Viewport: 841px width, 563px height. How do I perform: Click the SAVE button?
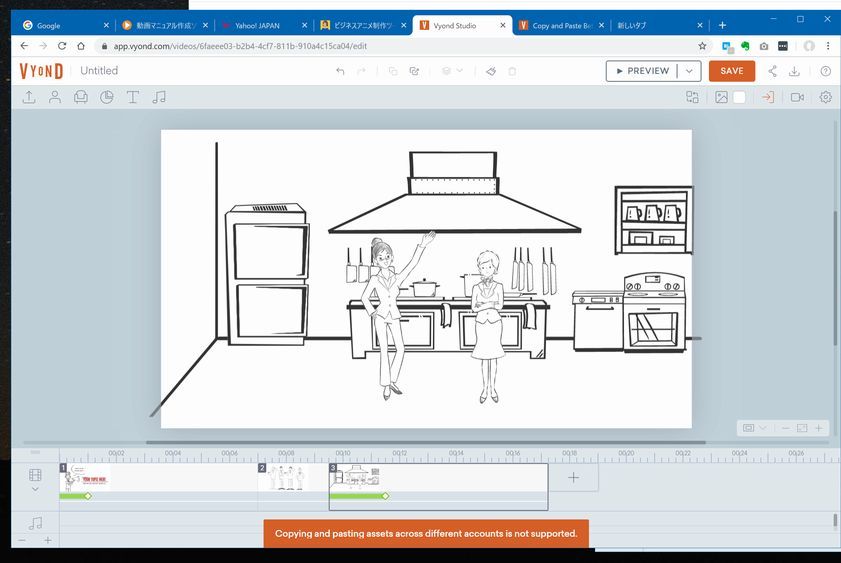pos(732,71)
